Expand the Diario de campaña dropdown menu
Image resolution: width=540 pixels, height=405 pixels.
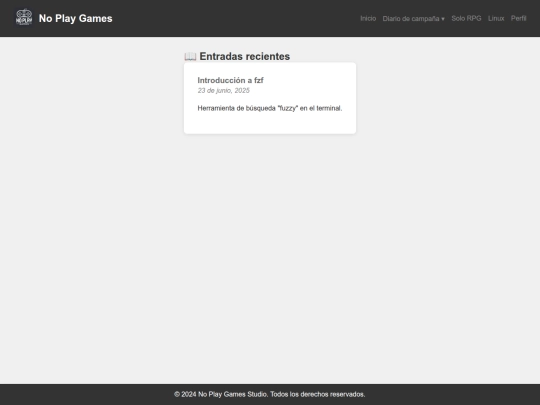coord(414,19)
